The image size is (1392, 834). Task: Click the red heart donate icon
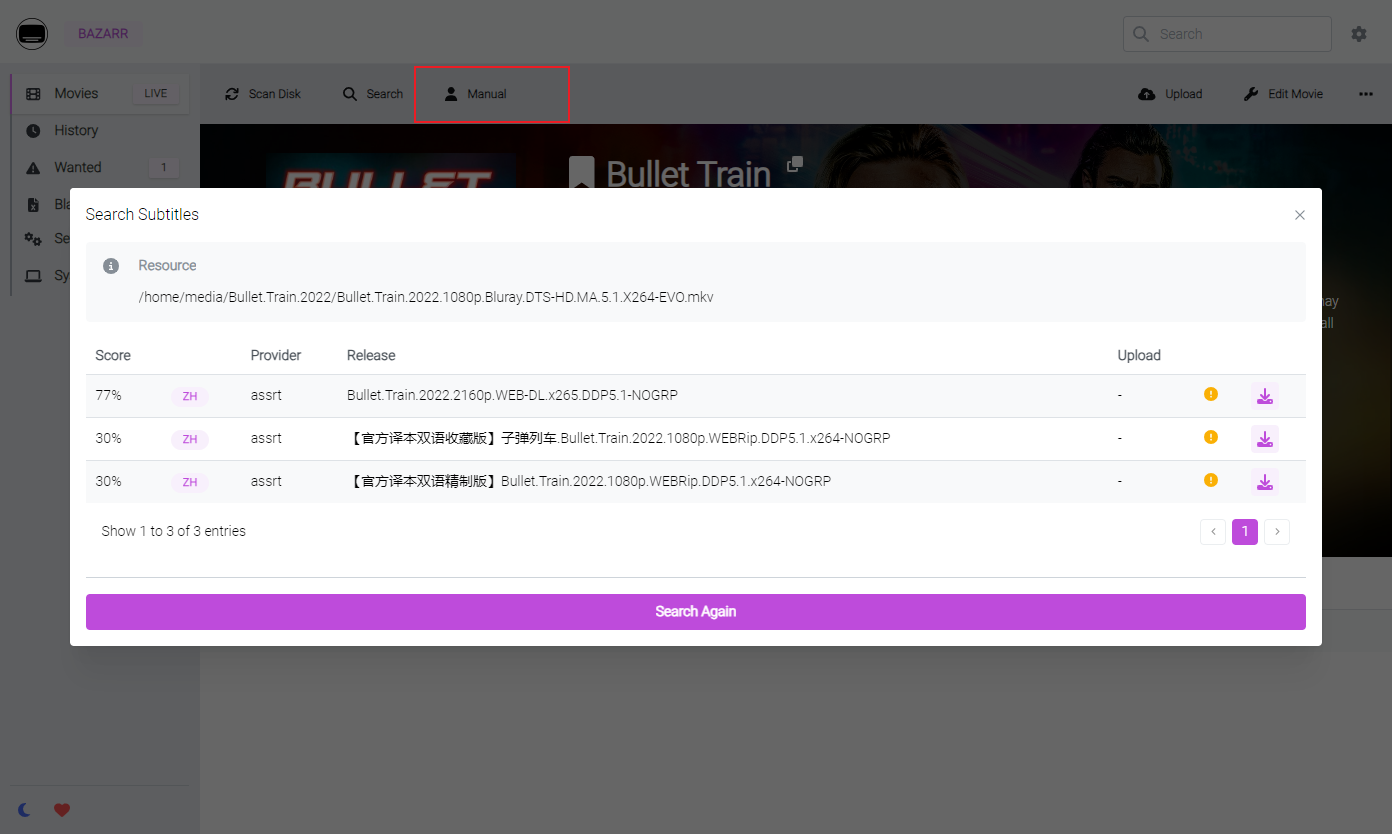click(x=62, y=810)
